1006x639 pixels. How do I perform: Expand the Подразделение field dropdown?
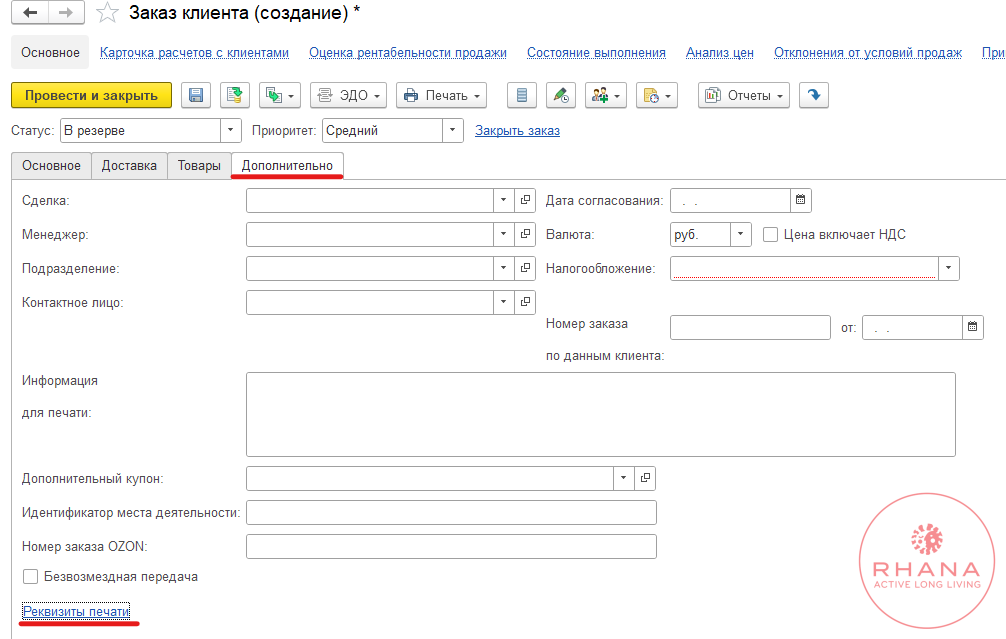[503, 268]
